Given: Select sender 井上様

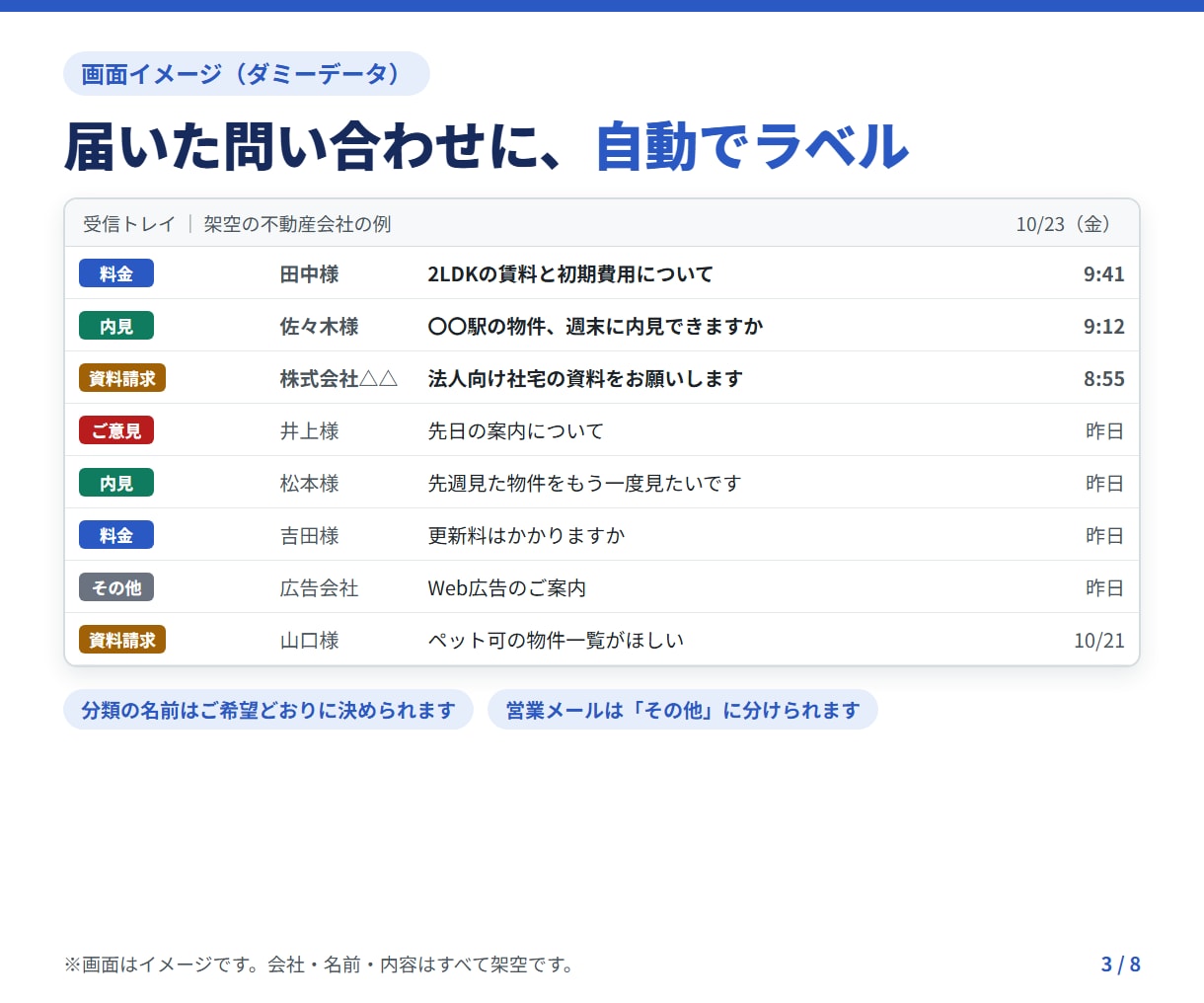Looking at the screenshot, I should [x=309, y=431].
